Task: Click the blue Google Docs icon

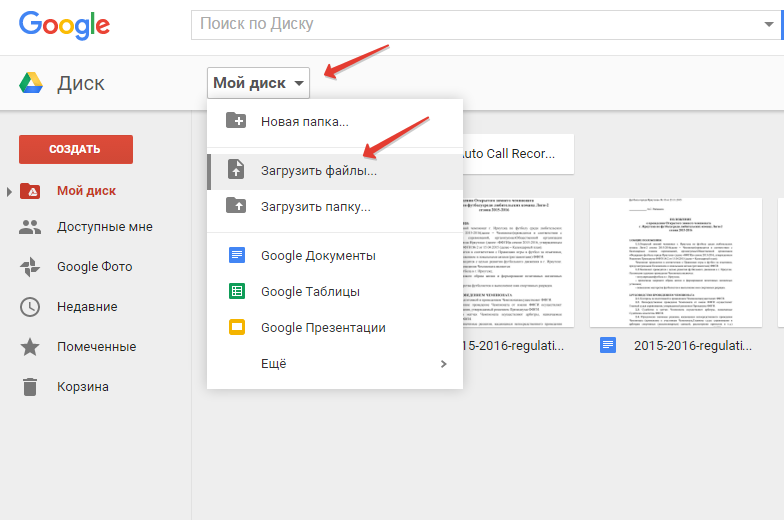Action: [x=237, y=255]
